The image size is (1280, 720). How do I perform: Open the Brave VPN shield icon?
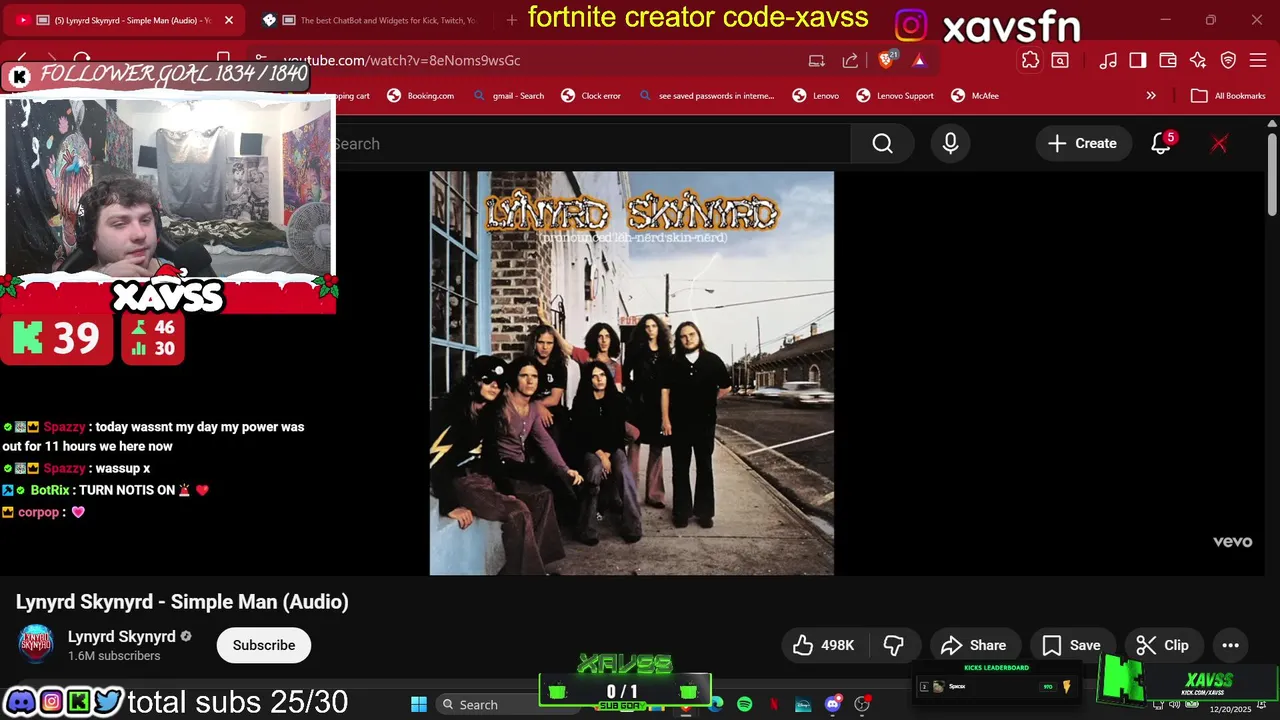[x=1229, y=60]
